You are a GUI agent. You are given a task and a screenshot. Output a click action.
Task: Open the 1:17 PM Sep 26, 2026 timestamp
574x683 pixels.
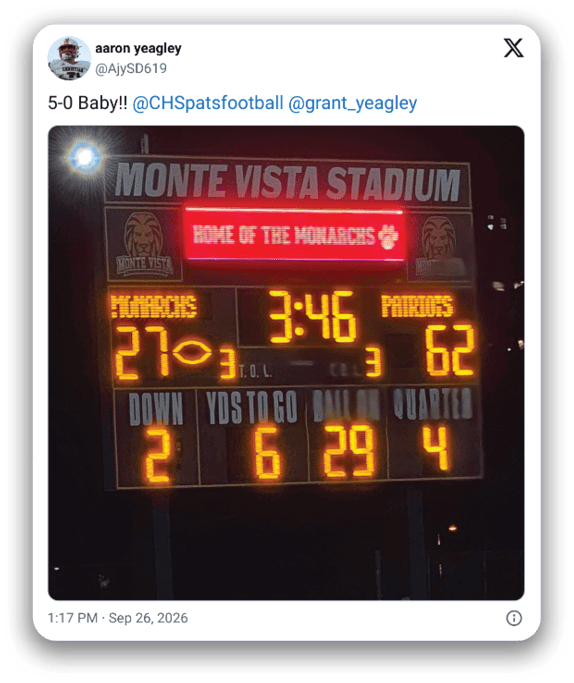(118, 618)
